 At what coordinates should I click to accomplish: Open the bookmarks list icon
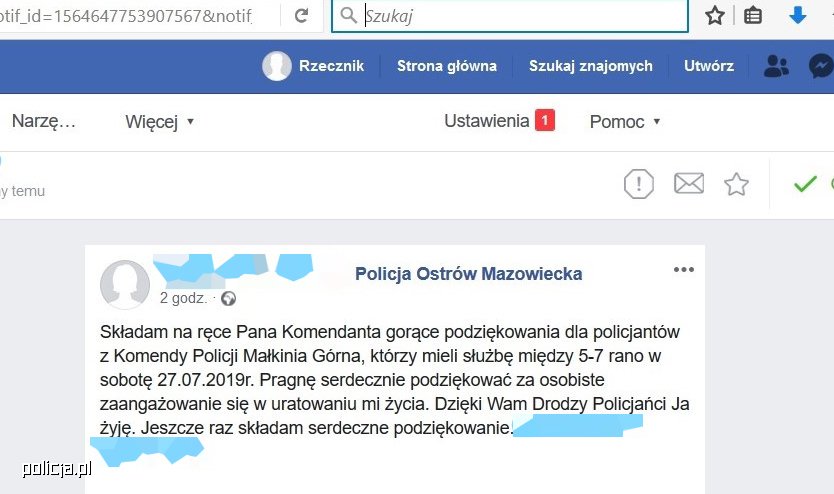[x=753, y=15]
